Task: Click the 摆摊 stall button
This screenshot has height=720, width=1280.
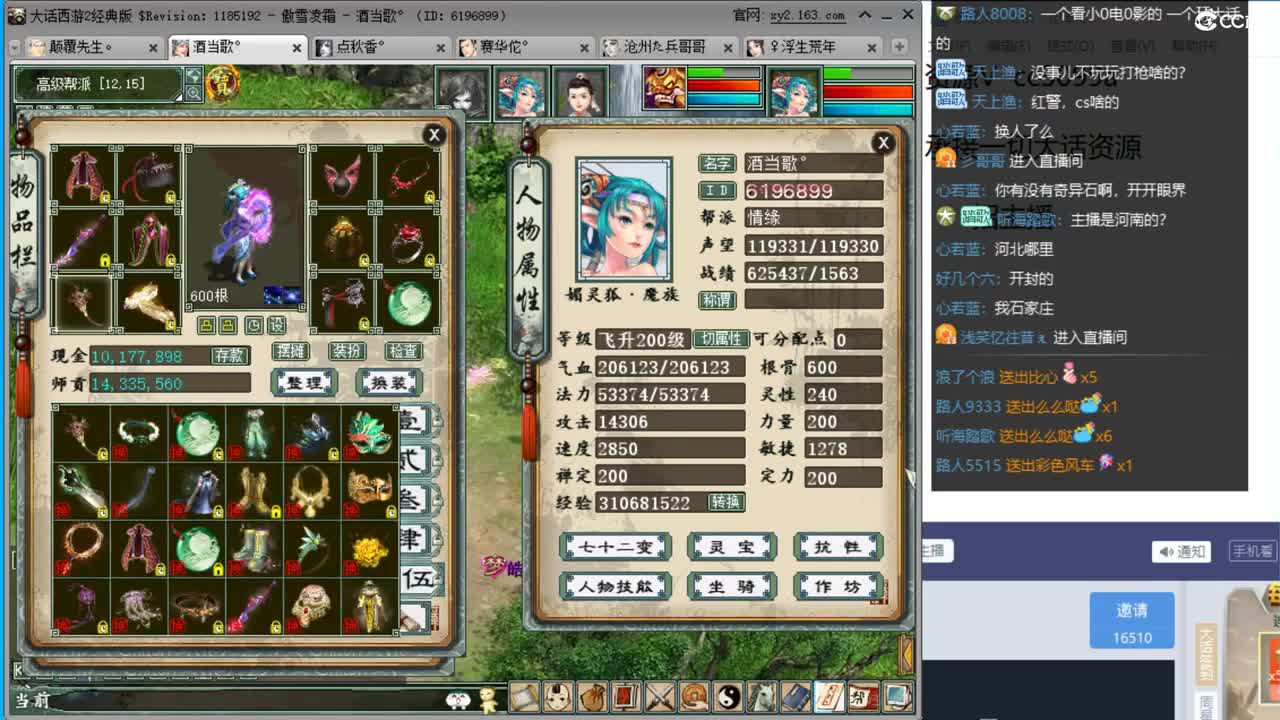Action: point(290,352)
